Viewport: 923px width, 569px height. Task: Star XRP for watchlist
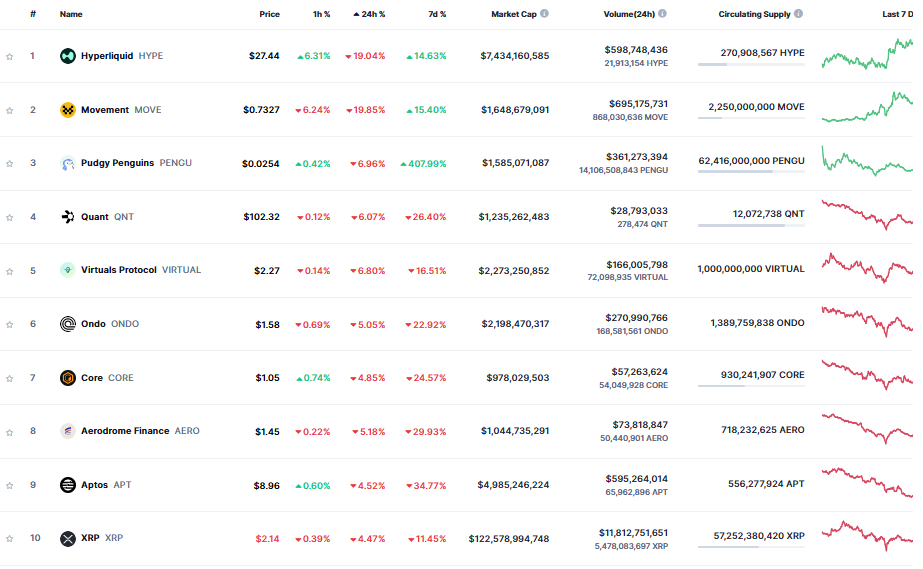click(9, 538)
